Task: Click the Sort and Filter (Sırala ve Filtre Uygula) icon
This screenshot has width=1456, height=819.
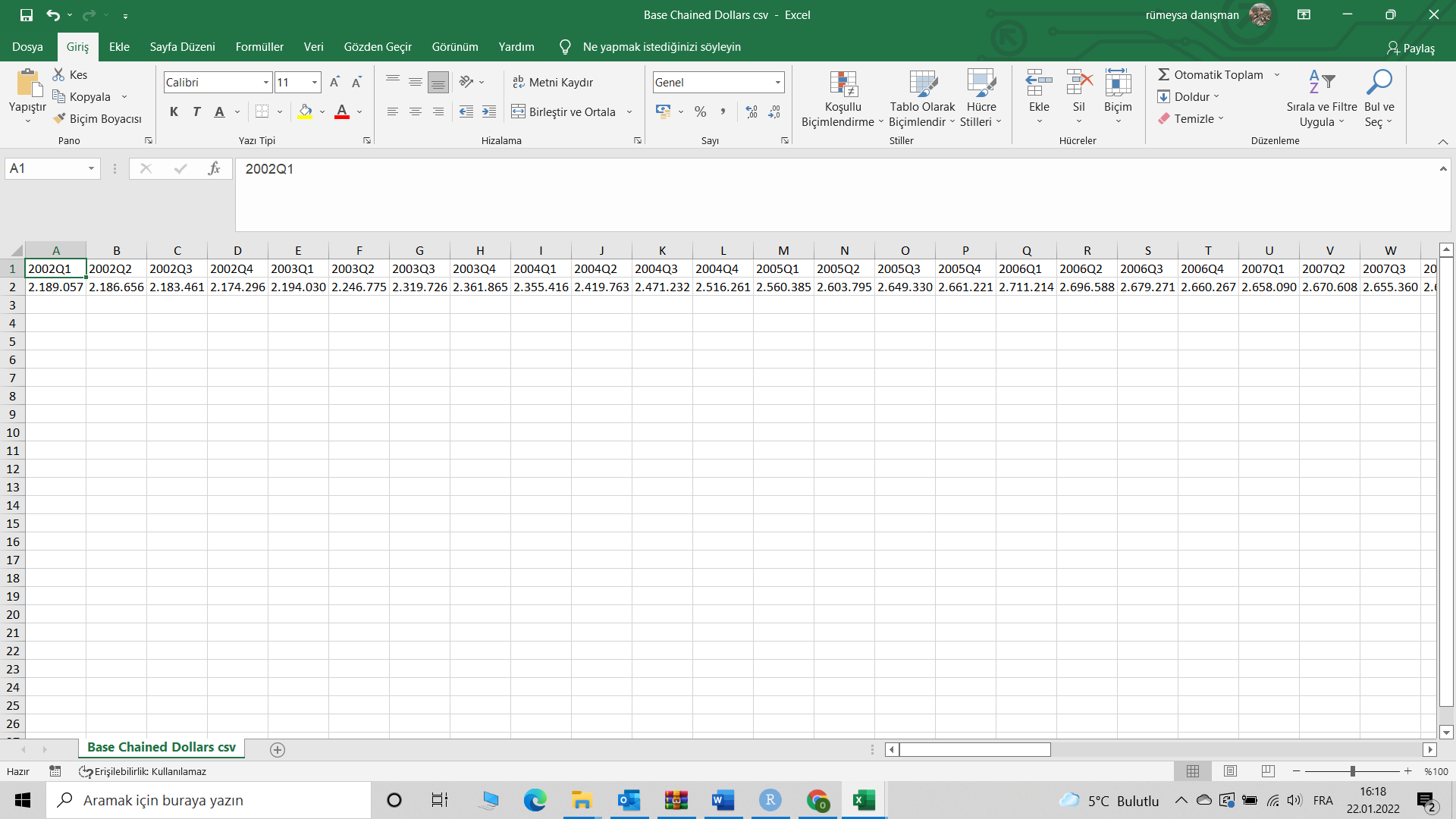Action: 1321,82
